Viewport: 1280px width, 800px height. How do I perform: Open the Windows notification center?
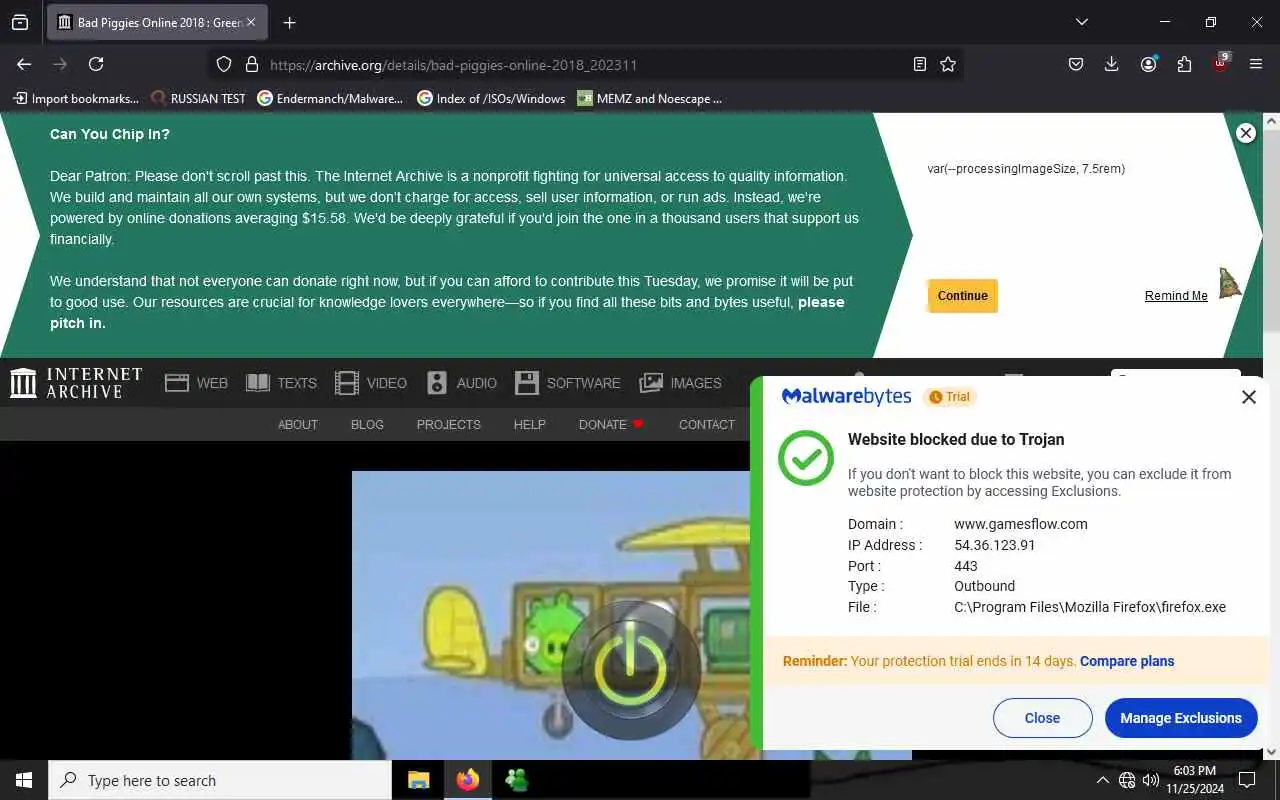(1247, 780)
